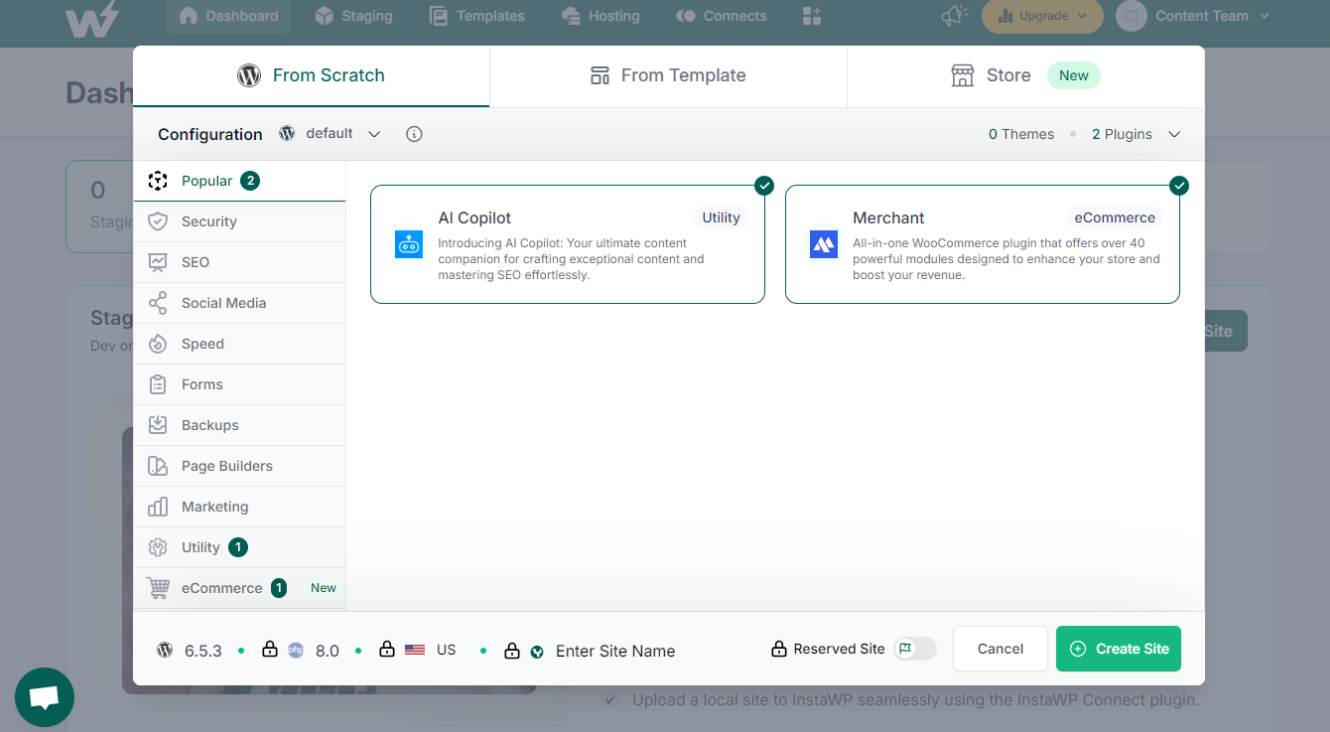Switch to the From Template tab

pyautogui.click(x=668, y=76)
